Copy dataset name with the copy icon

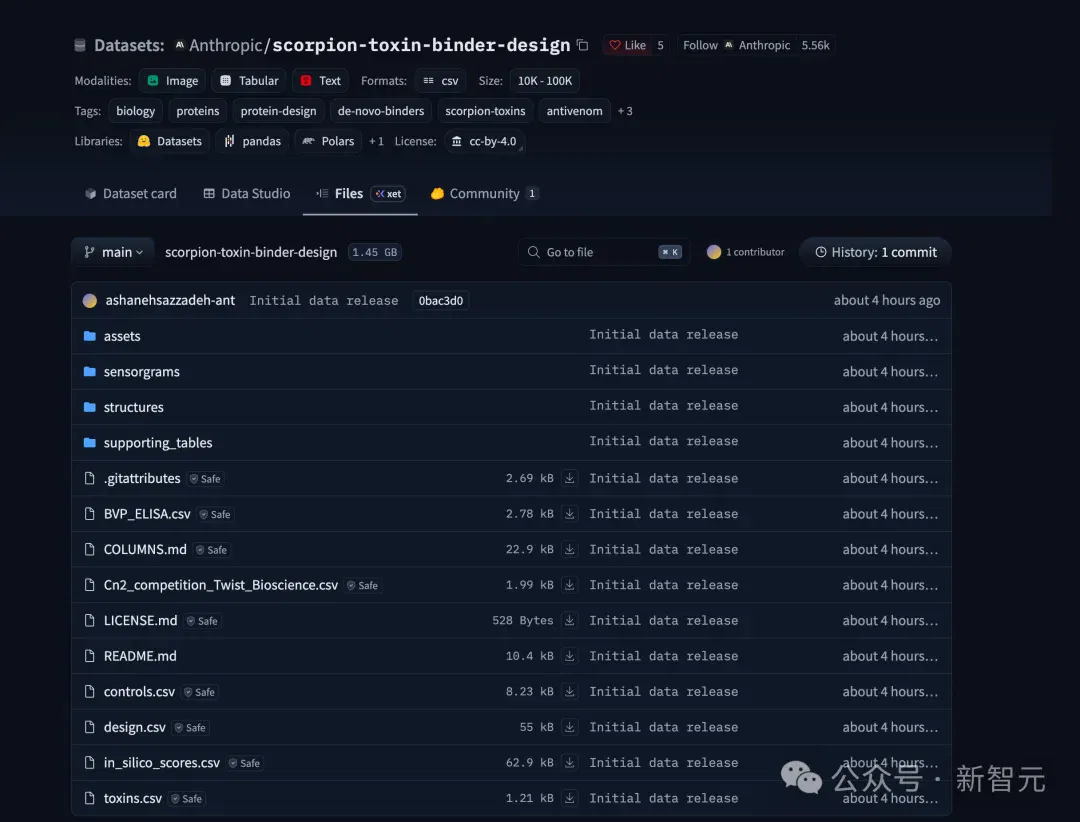(583, 45)
